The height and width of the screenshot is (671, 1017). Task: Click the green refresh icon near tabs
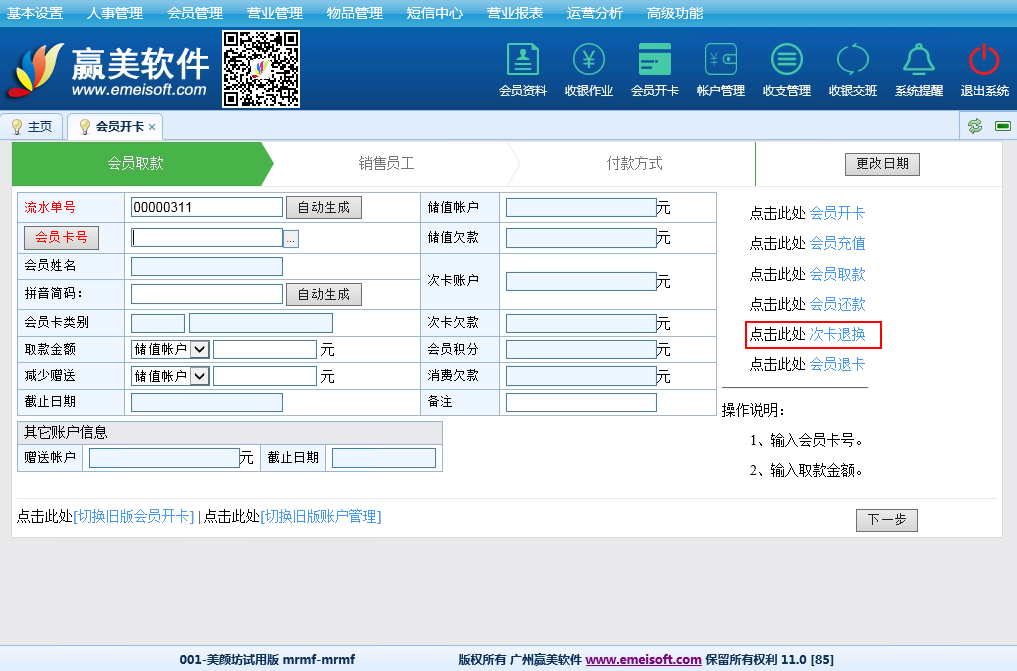tap(974, 126)
